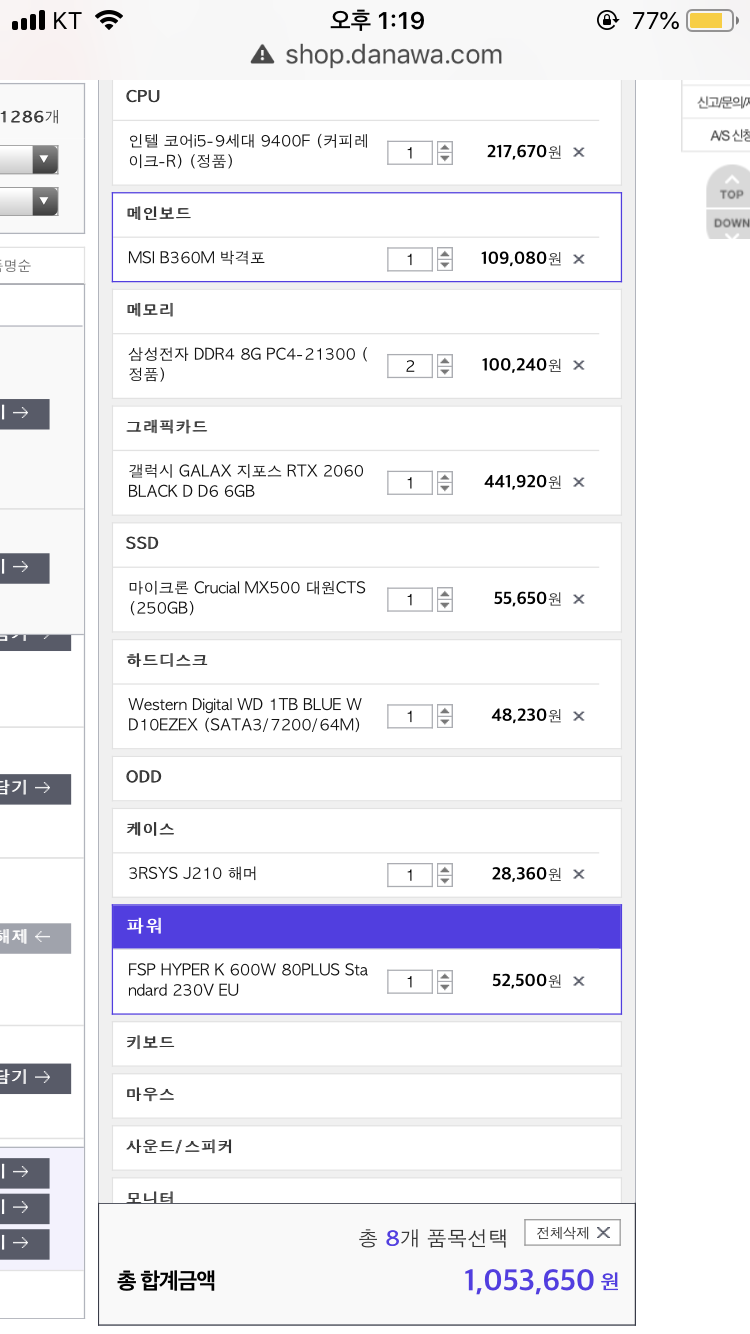This screenshot has height=1334, width=750.
Task: Remove the 3RSYS J210 case item
Action: click(x=578, y=874)
